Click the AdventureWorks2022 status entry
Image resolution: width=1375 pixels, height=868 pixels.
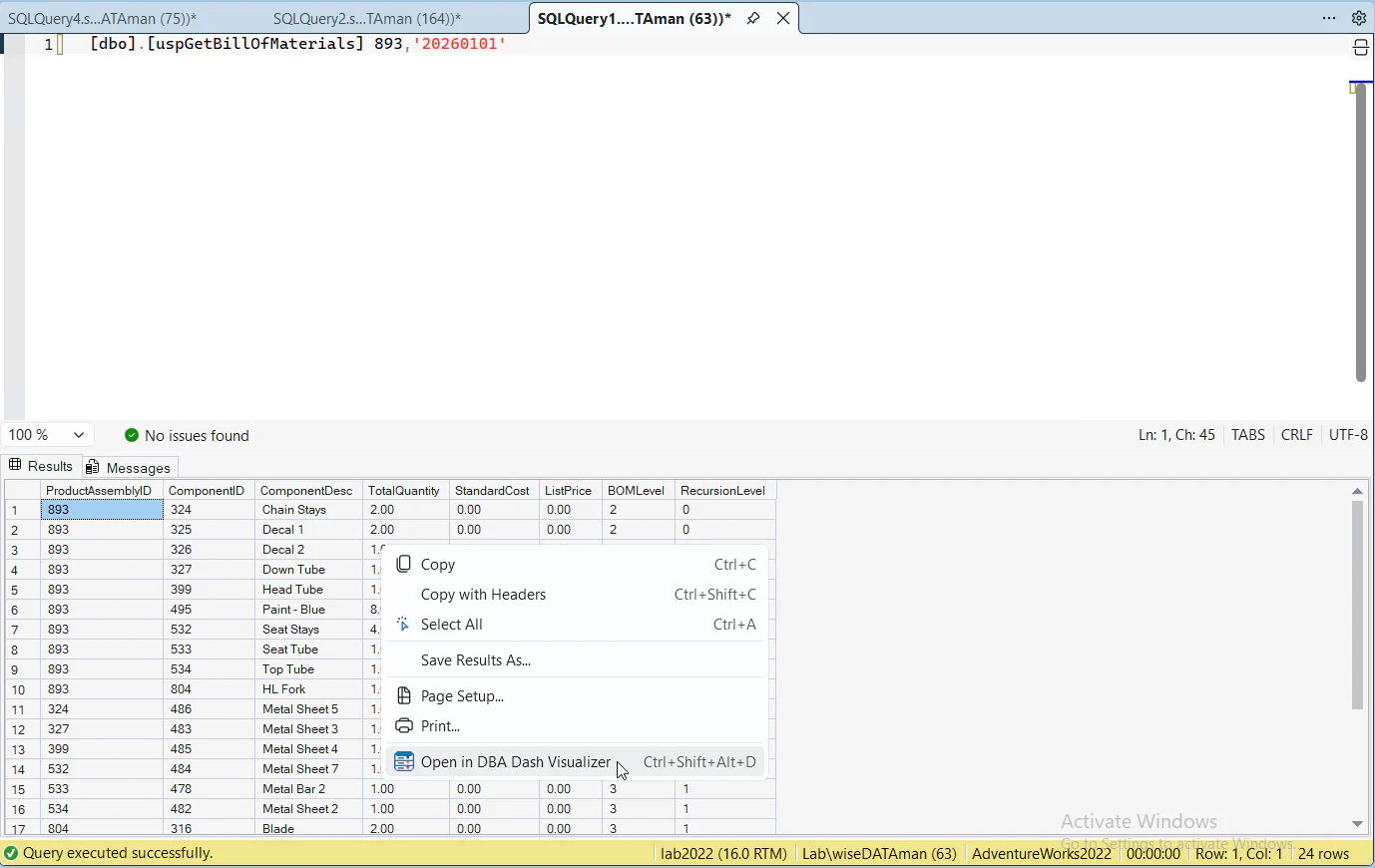click(1042, 853)
